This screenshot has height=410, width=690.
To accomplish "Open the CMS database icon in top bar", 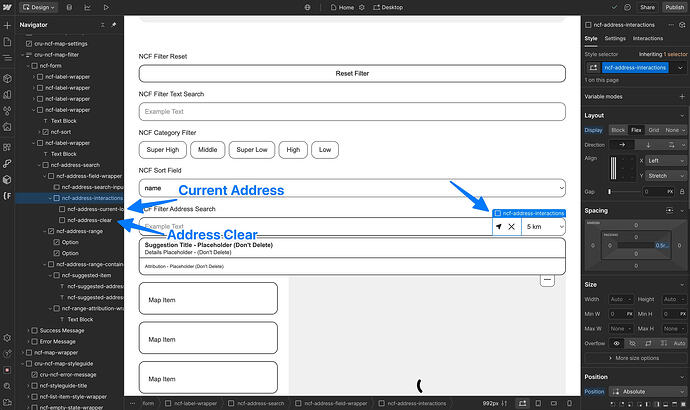I will [x=70, y=7].
